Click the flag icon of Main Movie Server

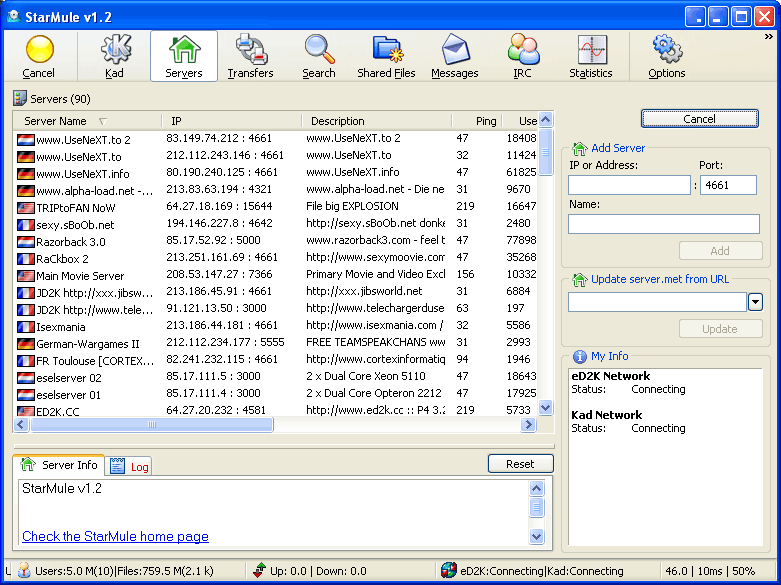tap(25, 276)
